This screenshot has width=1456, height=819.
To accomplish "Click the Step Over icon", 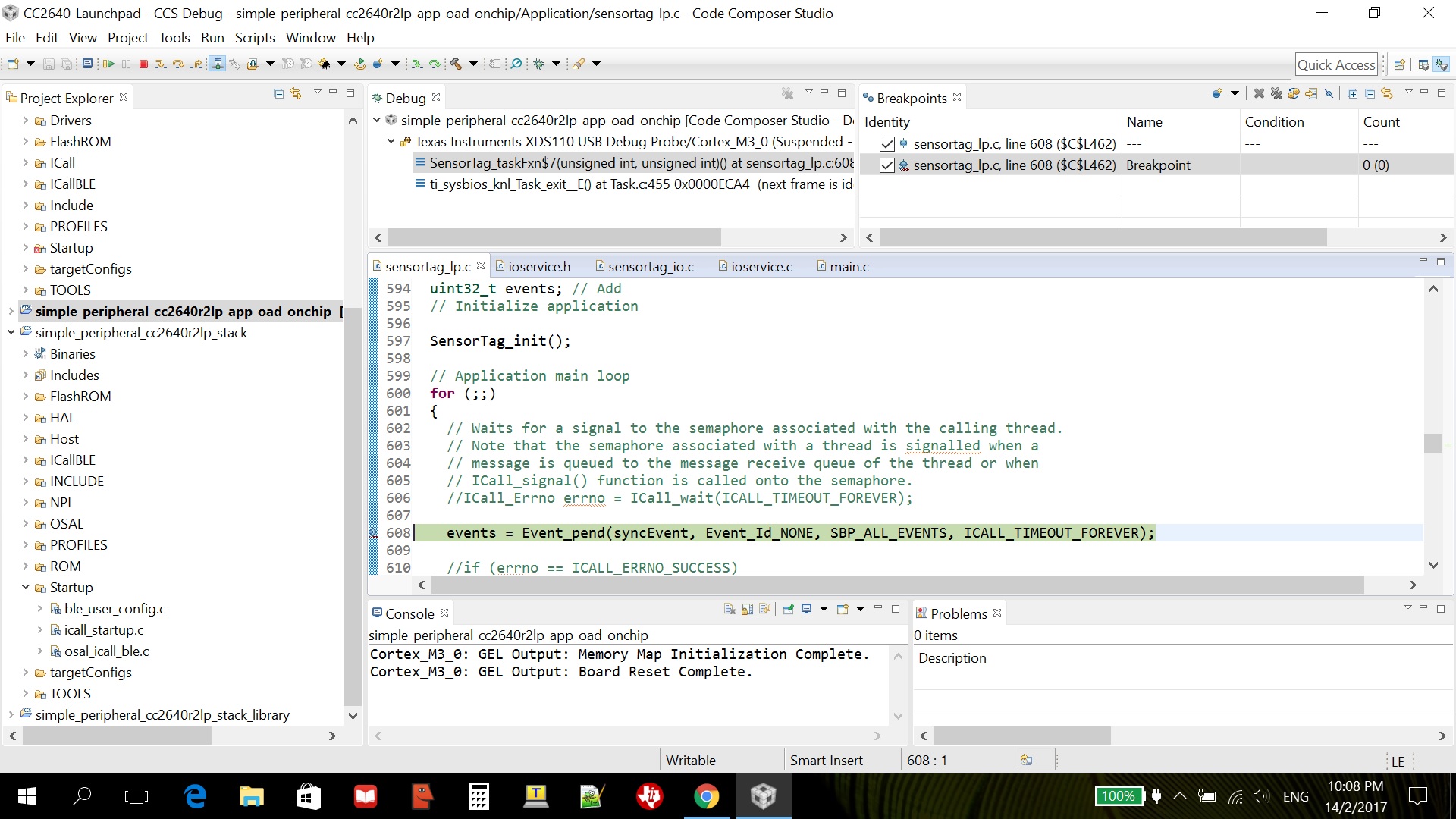I will (x=178, y=64).
